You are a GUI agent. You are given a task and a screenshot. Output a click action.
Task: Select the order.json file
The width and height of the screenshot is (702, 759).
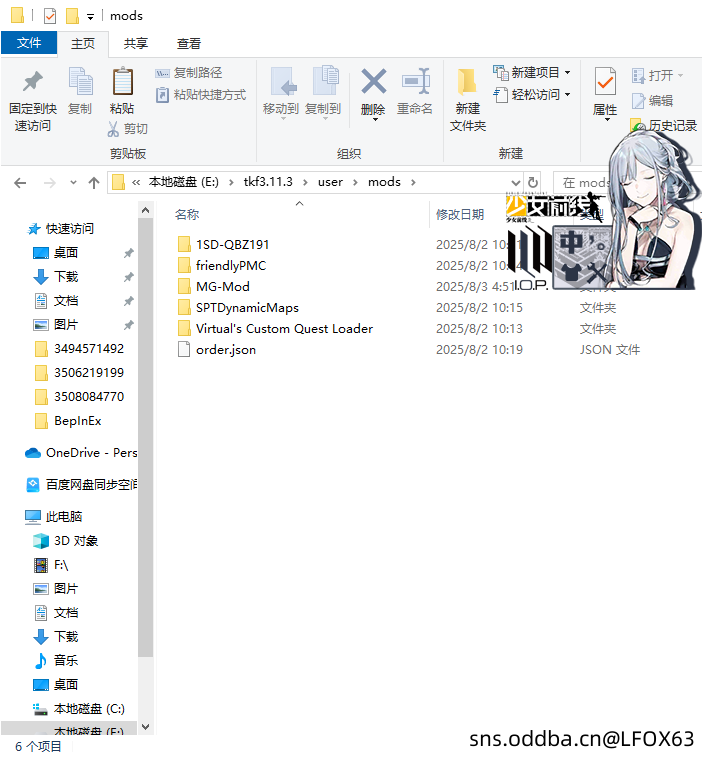click(x=226, y=350)
